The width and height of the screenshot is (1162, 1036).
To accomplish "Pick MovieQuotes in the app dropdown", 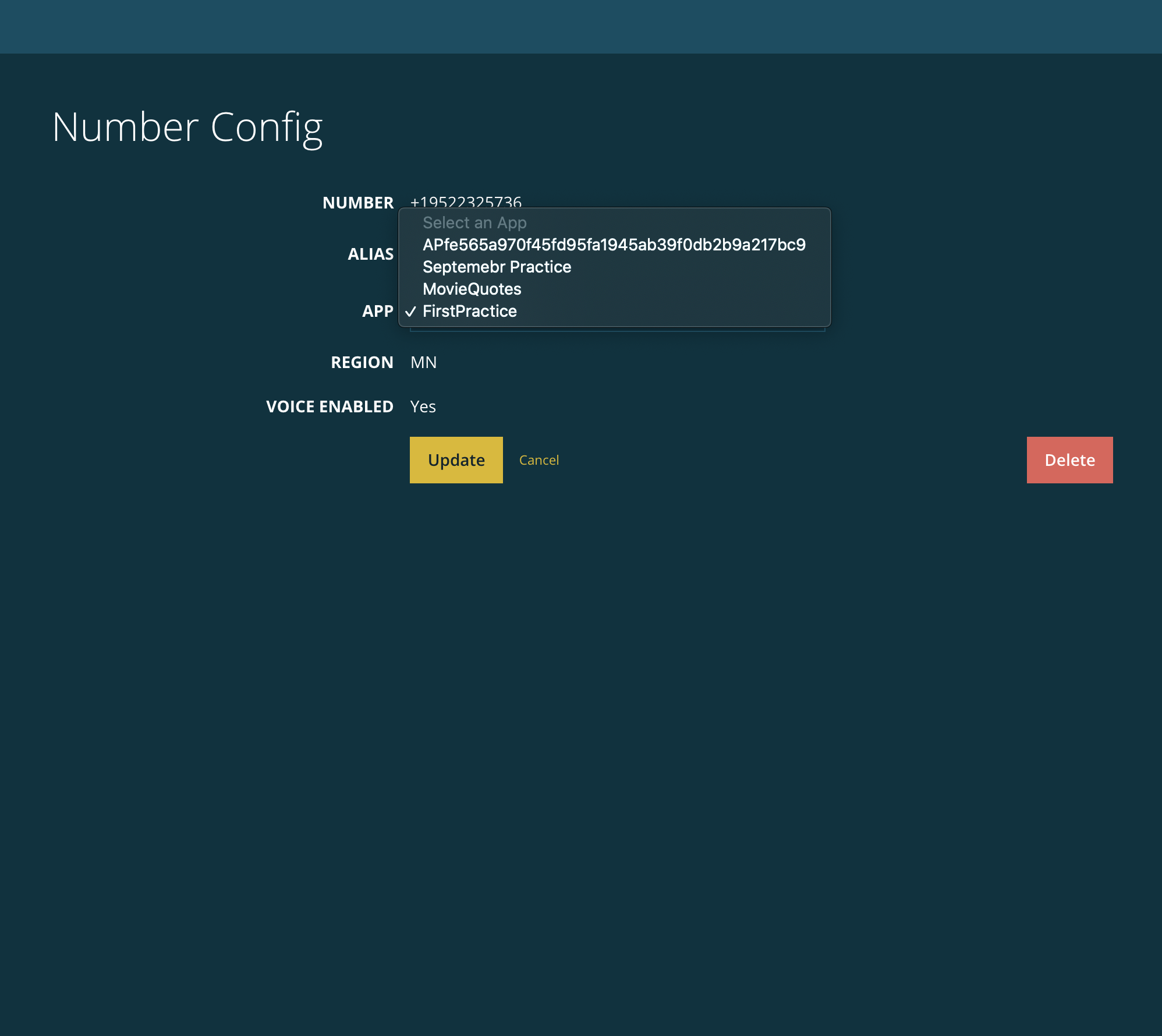I will click(x=472, y=289).
